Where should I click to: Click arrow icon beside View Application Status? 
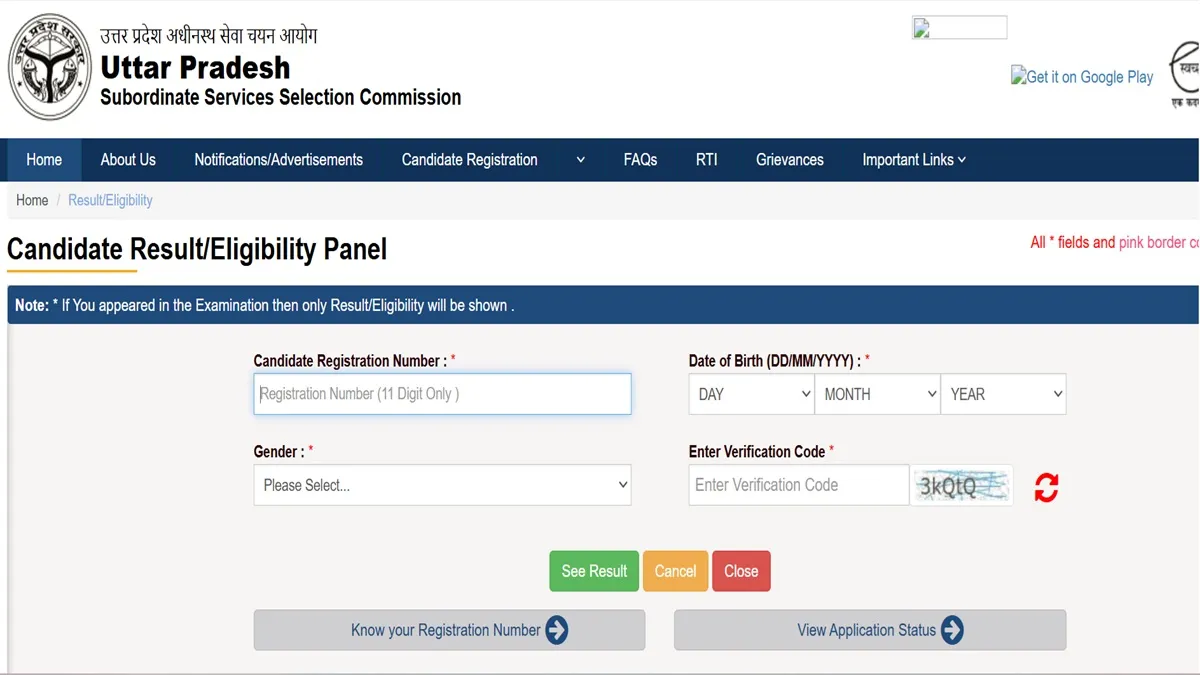(952, 630)
